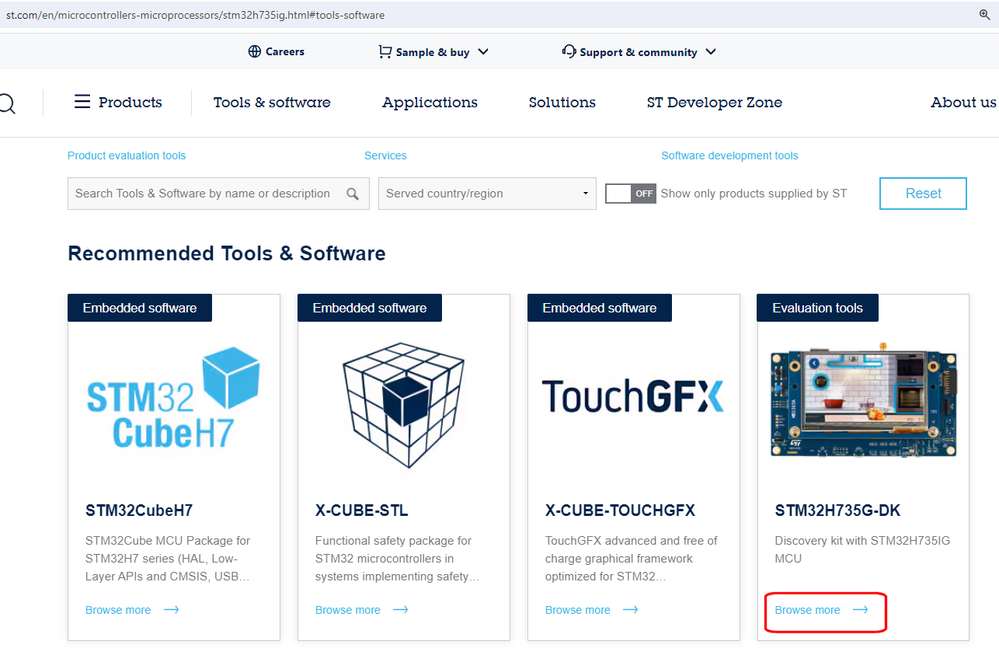Open the X-CUBE-TOUCHGFX card title
This screenshot has height=652, width=999.
click(620, 511)
